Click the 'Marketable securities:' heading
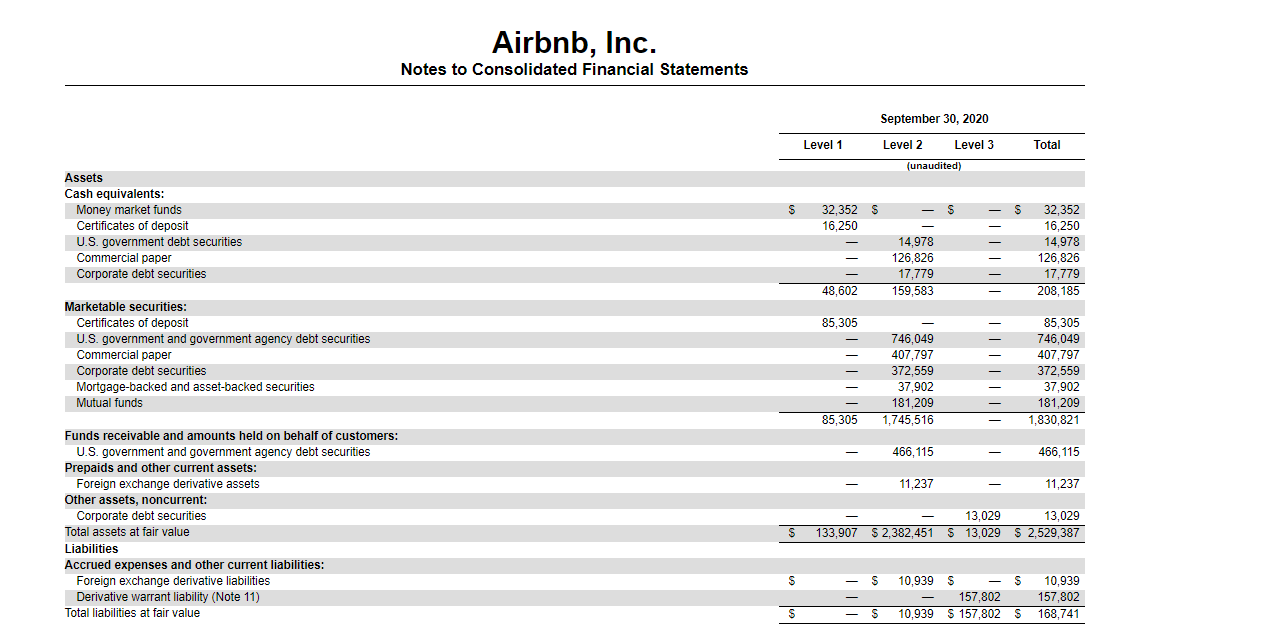 tap(126, 307)
